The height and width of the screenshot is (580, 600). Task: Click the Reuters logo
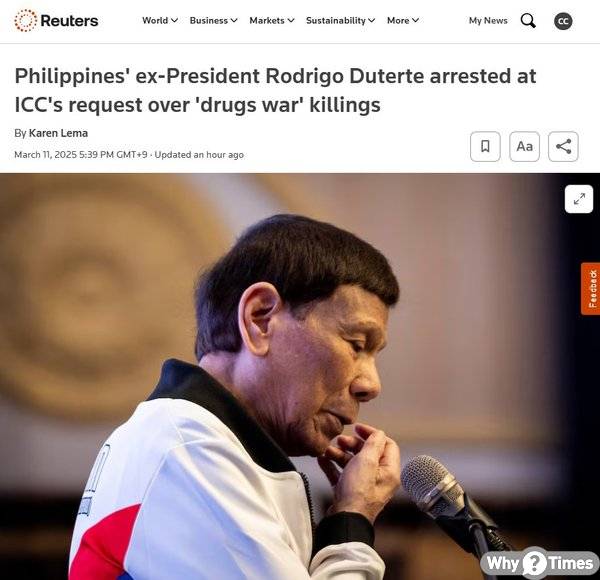click(x=56, y=21)
